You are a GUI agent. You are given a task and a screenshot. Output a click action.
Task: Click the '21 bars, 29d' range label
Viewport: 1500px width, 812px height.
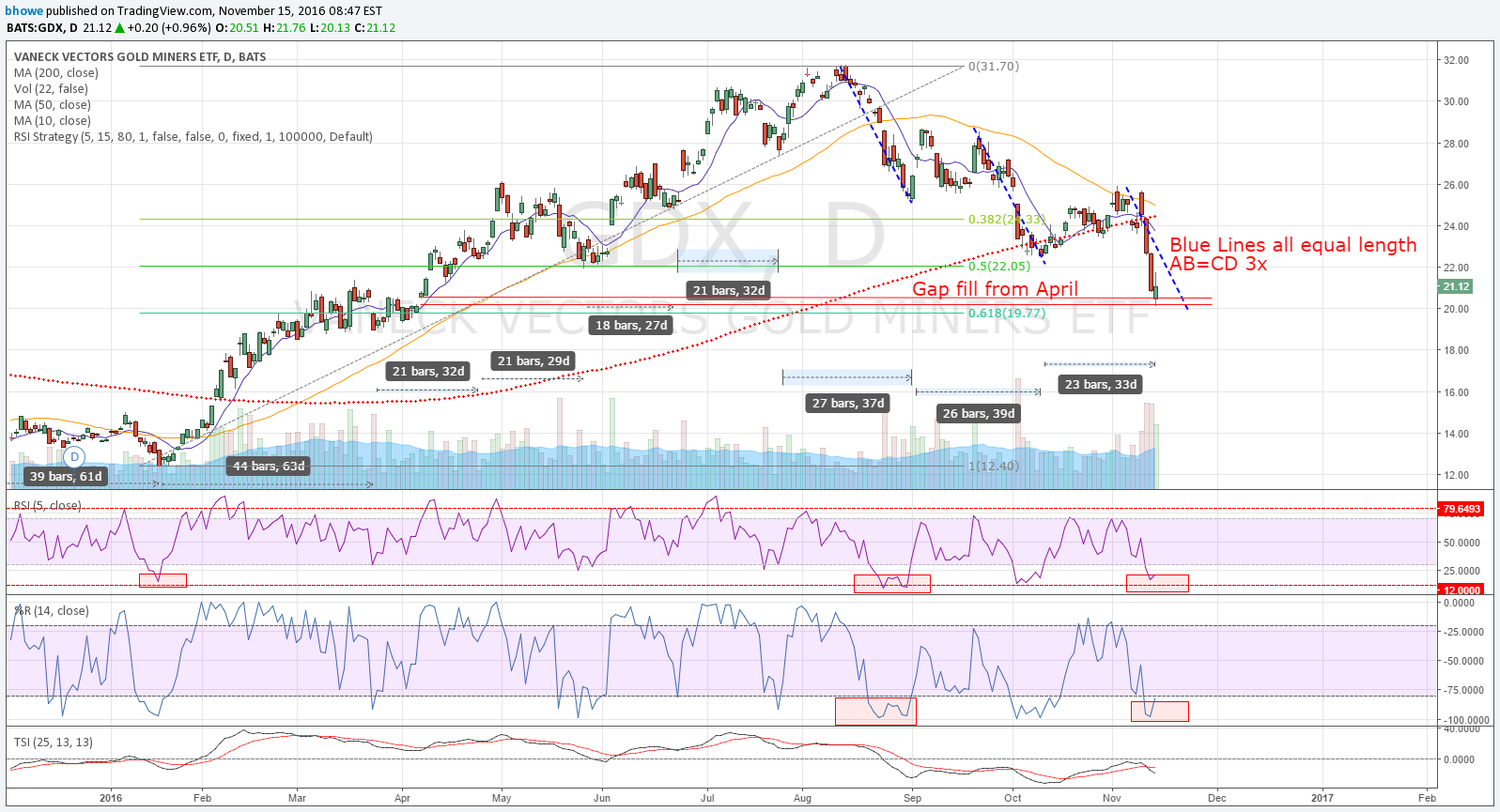(534, 361)
